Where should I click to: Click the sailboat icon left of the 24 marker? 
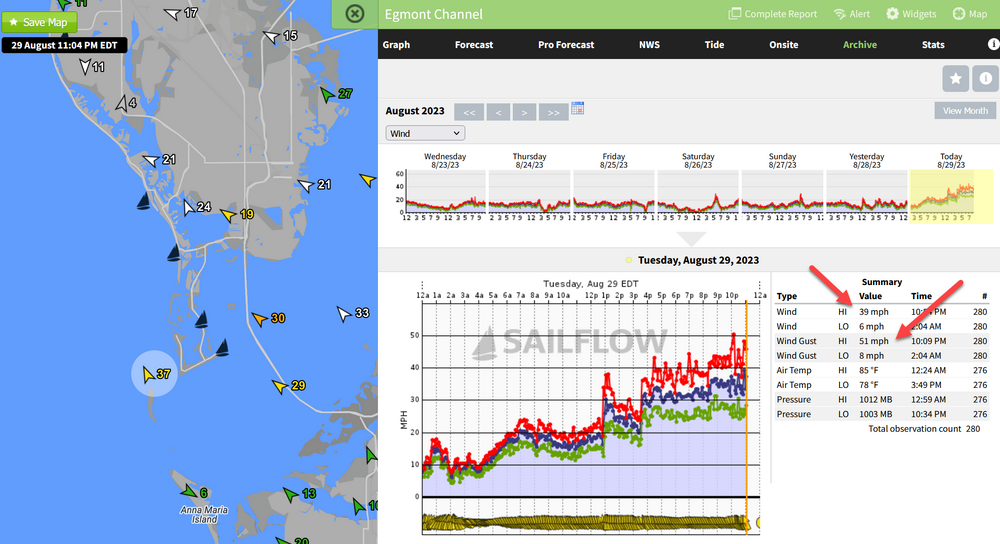click(x=144, y=202)
